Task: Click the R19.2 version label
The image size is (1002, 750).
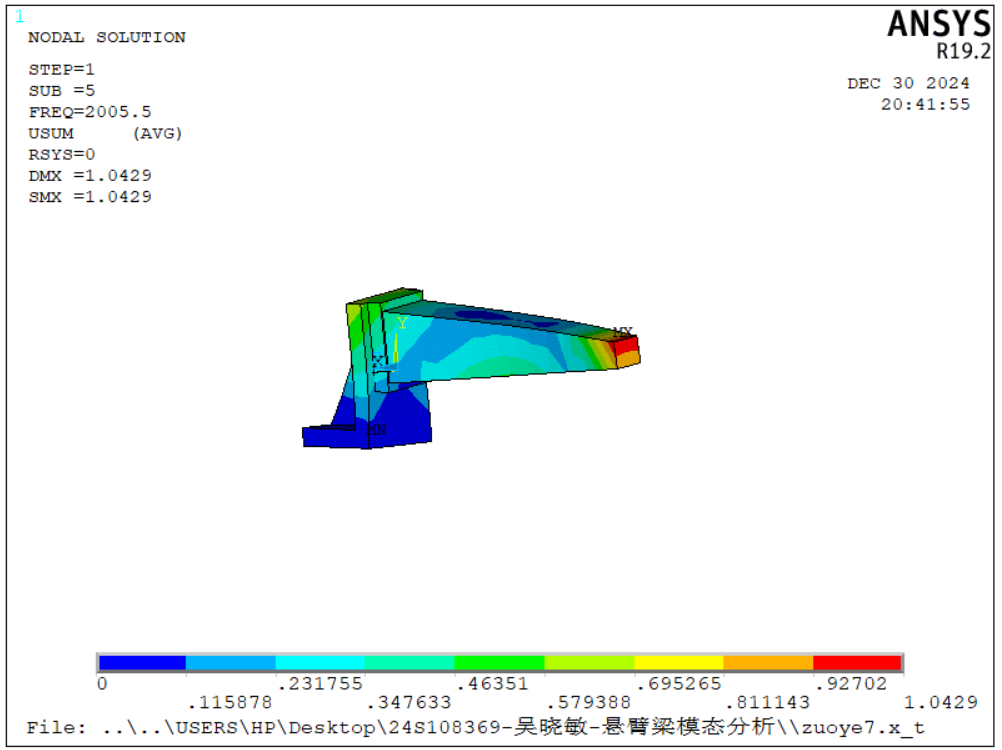Action: (964, 51)
